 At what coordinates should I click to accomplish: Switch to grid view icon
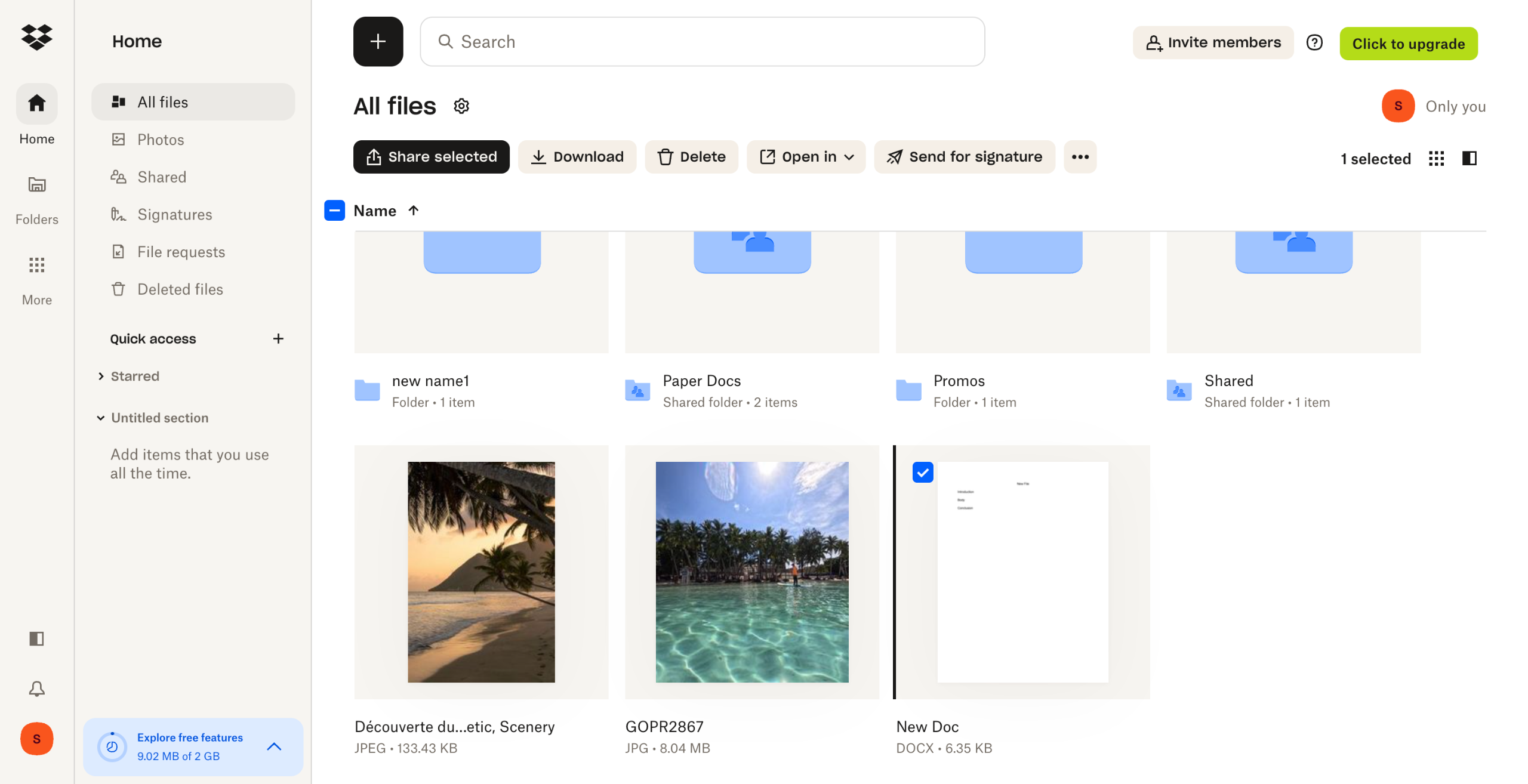point(1436,158)
